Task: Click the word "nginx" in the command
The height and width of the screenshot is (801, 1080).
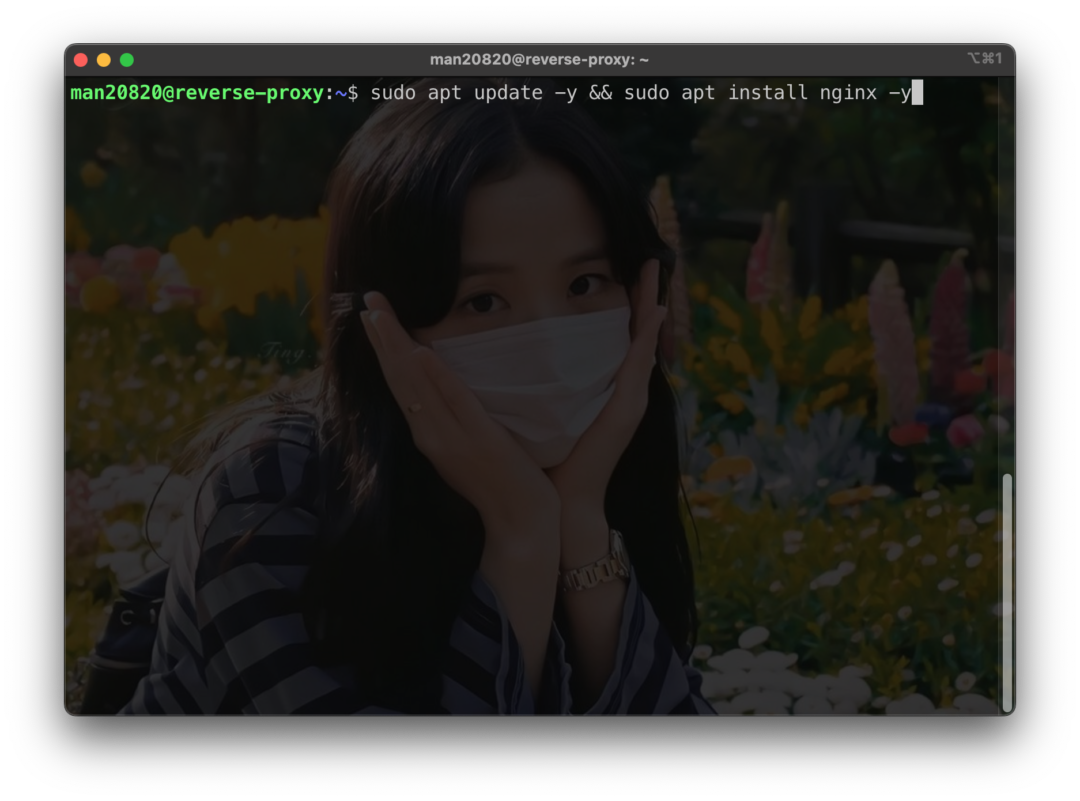Action: (x=848, y=92)
